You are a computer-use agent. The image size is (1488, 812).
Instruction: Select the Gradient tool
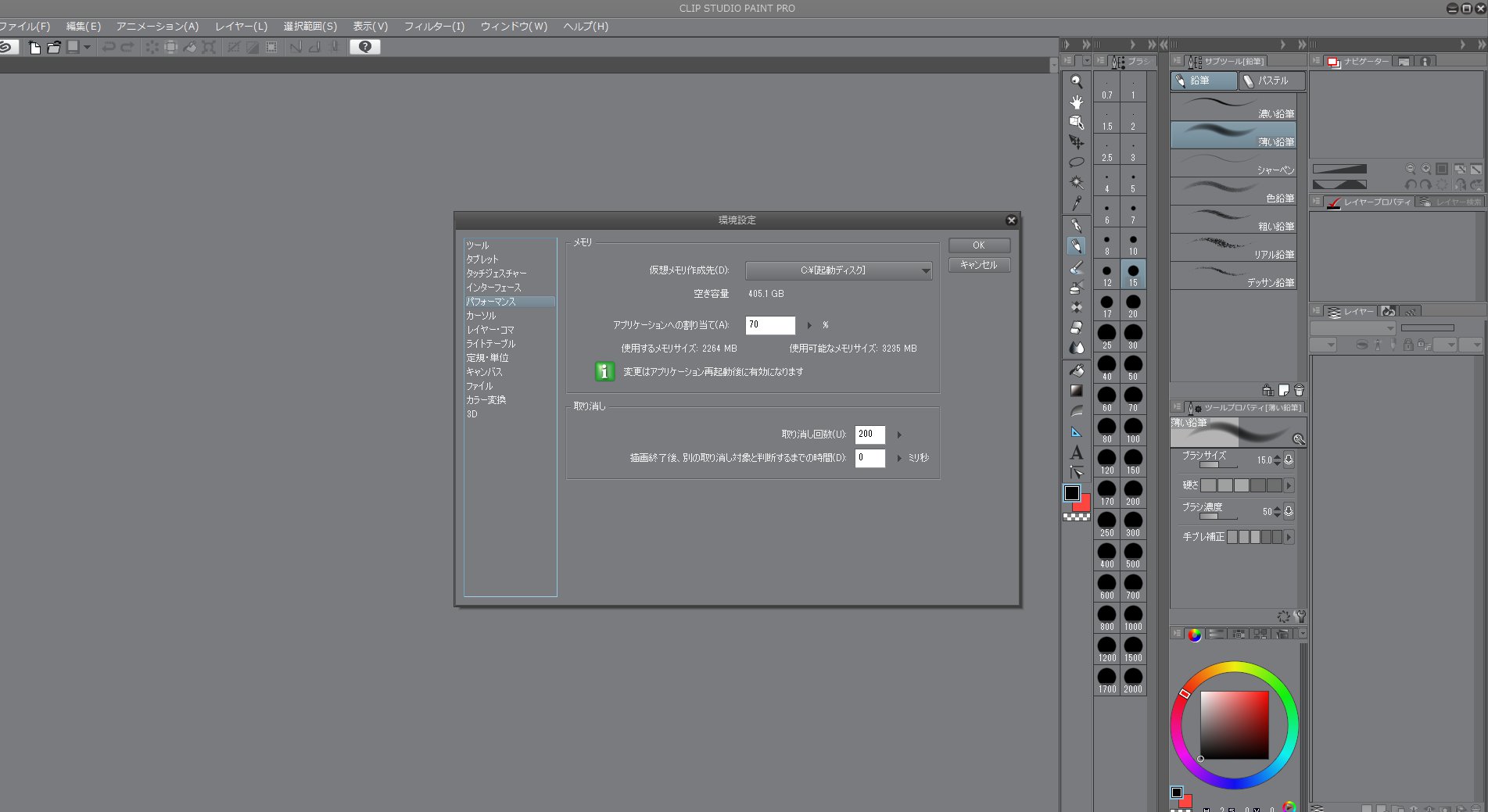[x=1077, y=390]
